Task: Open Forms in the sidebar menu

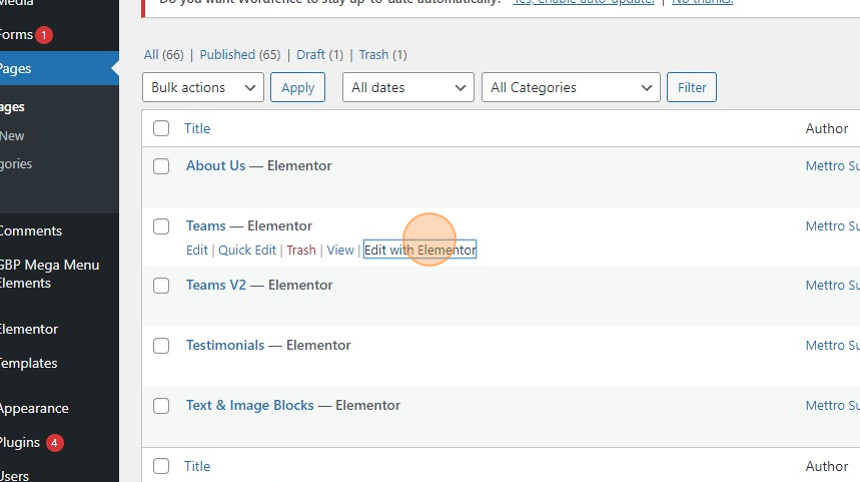Action: coord(16,35)
